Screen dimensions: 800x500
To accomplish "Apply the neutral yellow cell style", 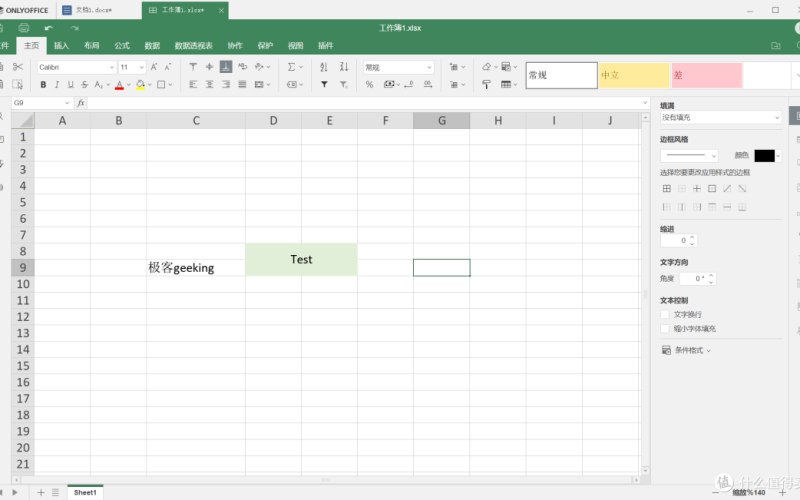I will [634, 75].
